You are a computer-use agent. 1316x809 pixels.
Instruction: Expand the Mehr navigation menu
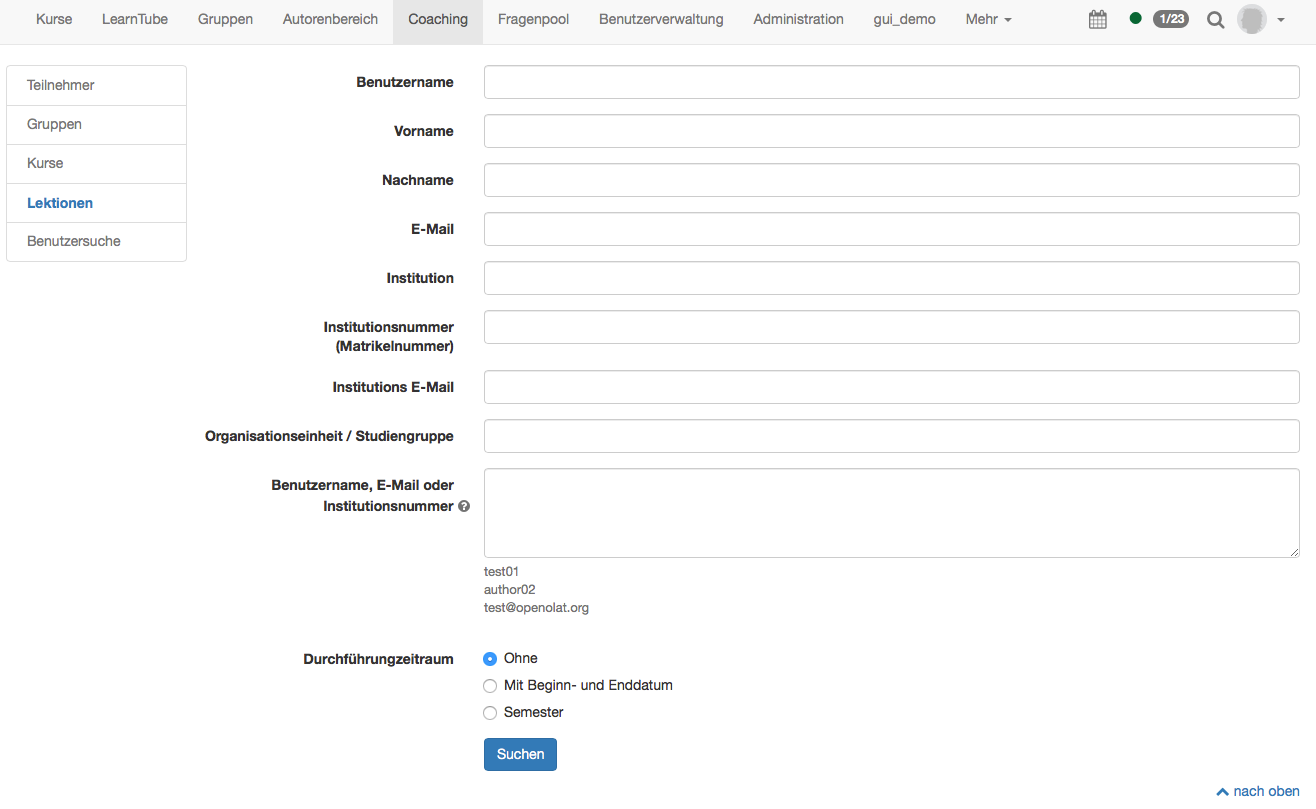coord(987,19)
